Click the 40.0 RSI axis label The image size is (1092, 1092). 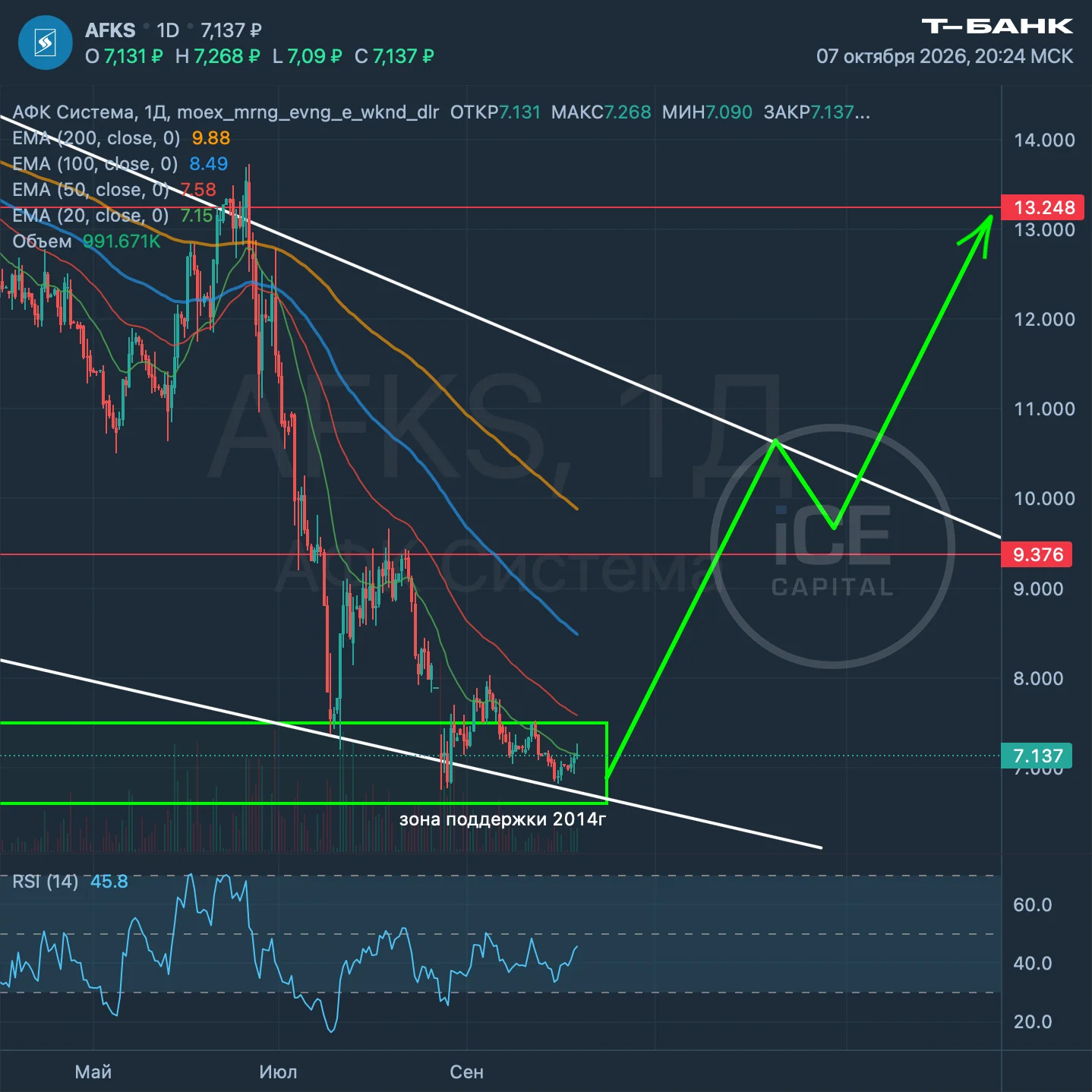tap(1033, 963)
